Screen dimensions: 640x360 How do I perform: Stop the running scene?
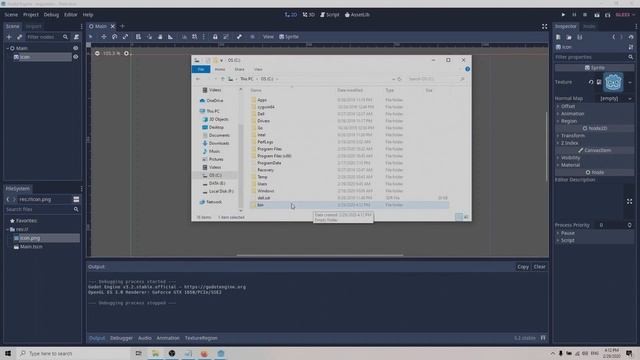coord(585,15)
